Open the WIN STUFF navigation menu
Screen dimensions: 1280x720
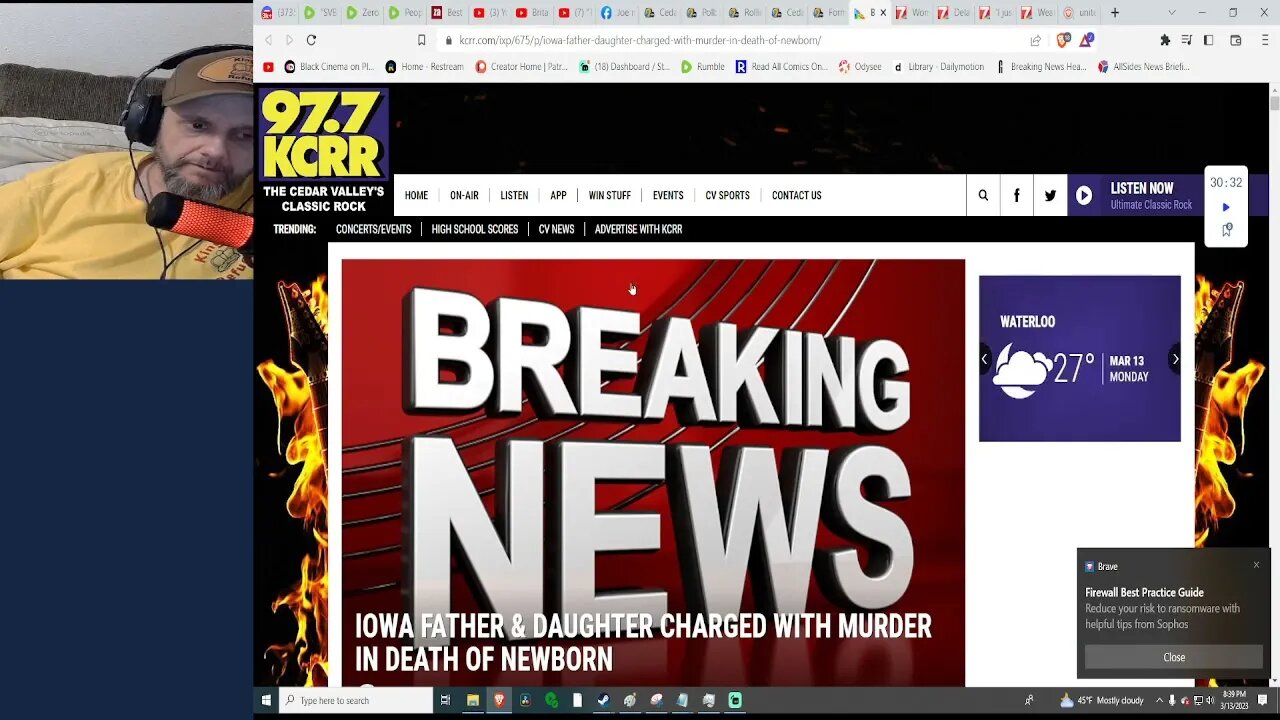pyautogui.click(x=609, y=195)
